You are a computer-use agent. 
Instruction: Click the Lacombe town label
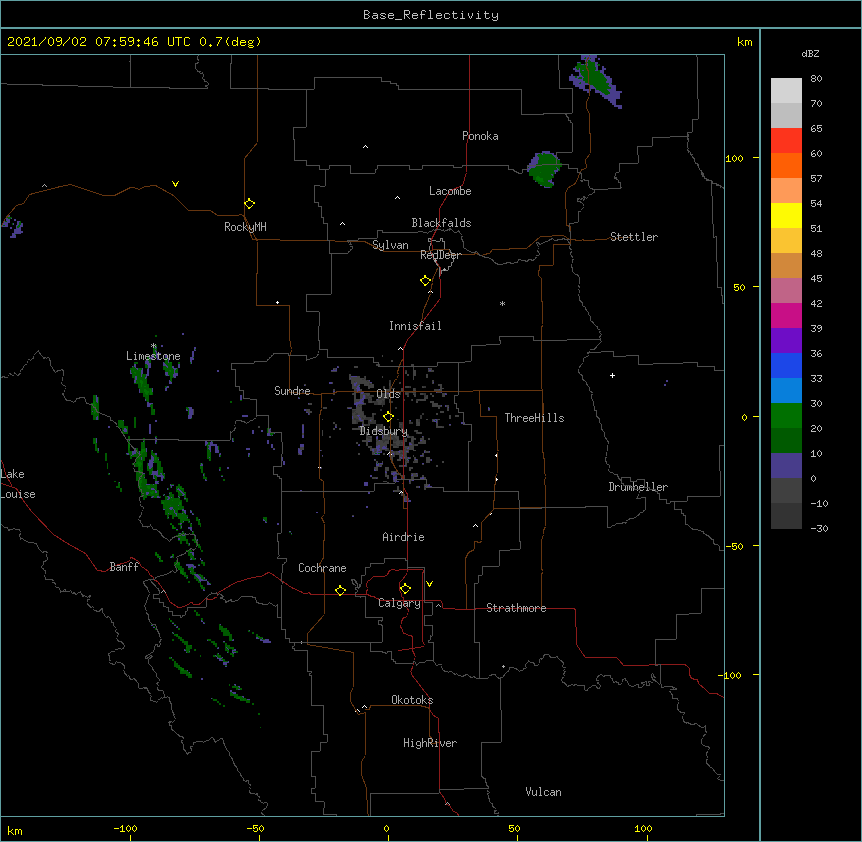point(450,191)
